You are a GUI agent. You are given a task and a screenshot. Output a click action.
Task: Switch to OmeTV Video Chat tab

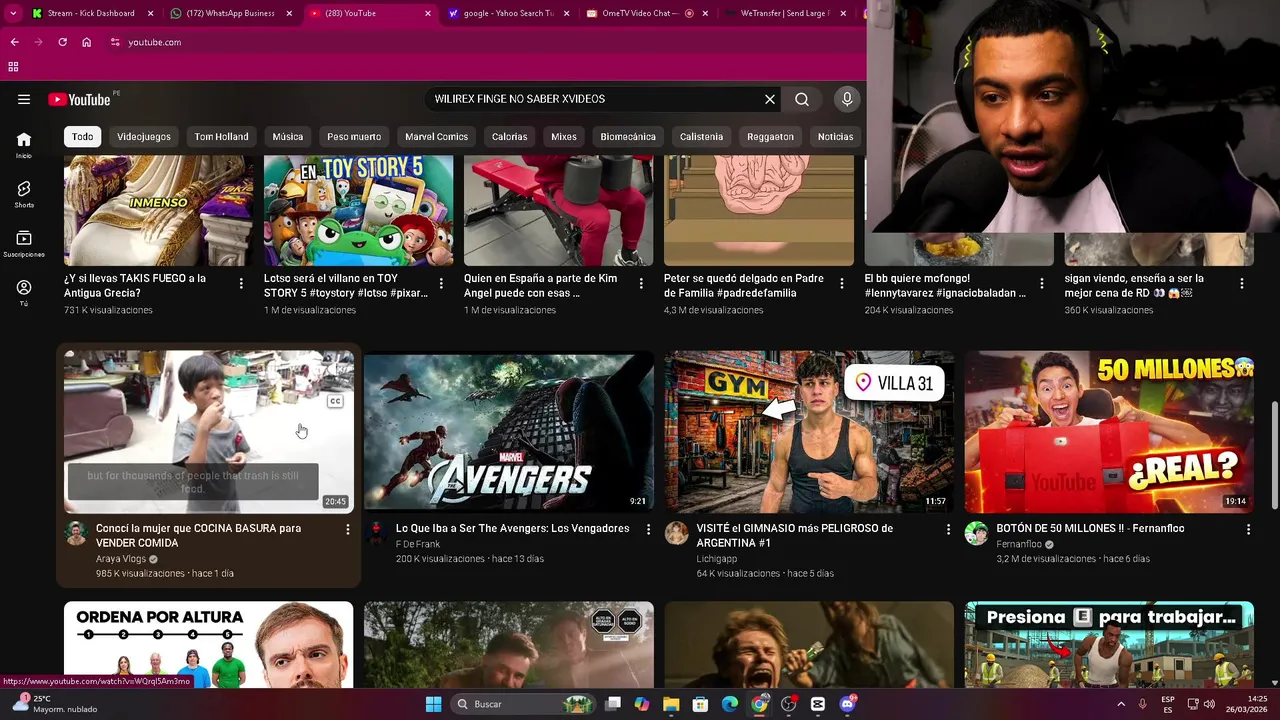[x=647, y=13]
